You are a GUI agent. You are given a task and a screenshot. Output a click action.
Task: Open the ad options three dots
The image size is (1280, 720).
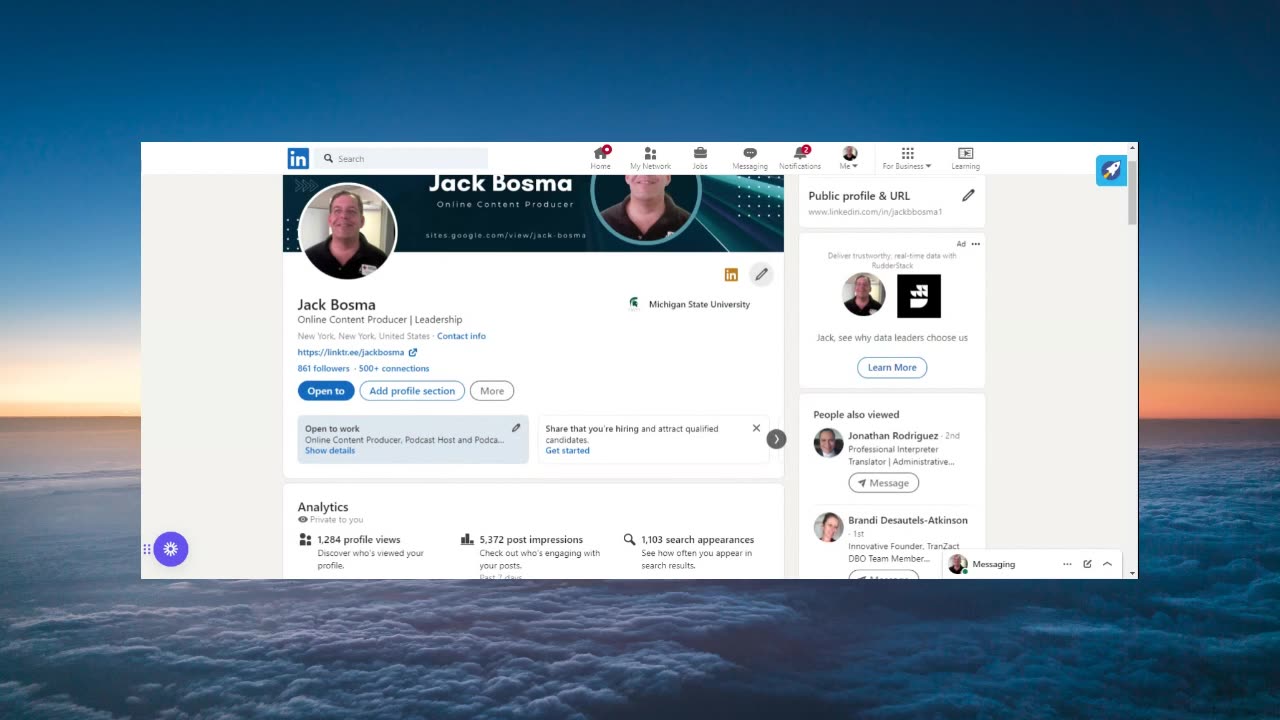pyautogui.click(x=975, y=244)
